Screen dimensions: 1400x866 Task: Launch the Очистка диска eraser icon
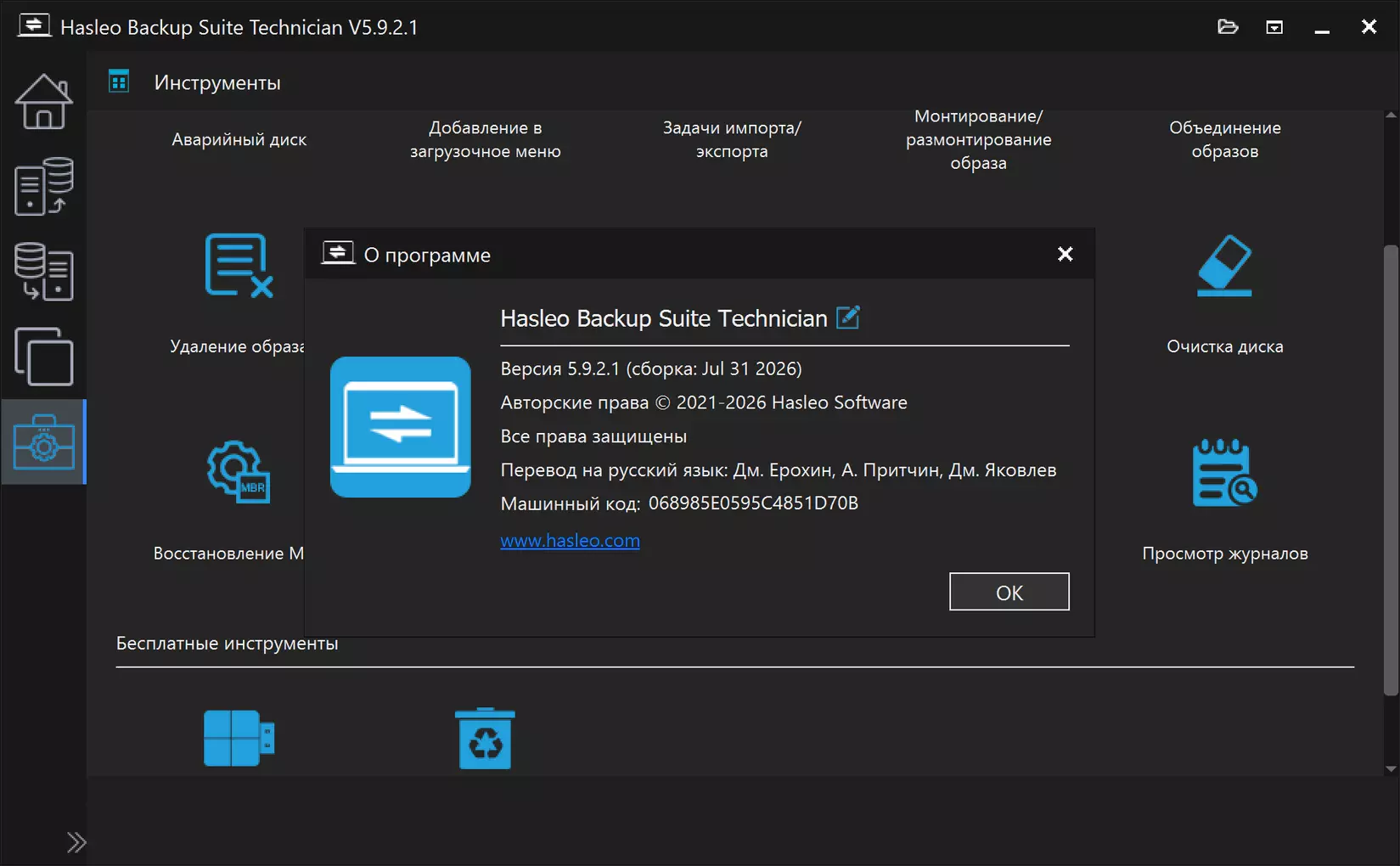click(1224, 266)
